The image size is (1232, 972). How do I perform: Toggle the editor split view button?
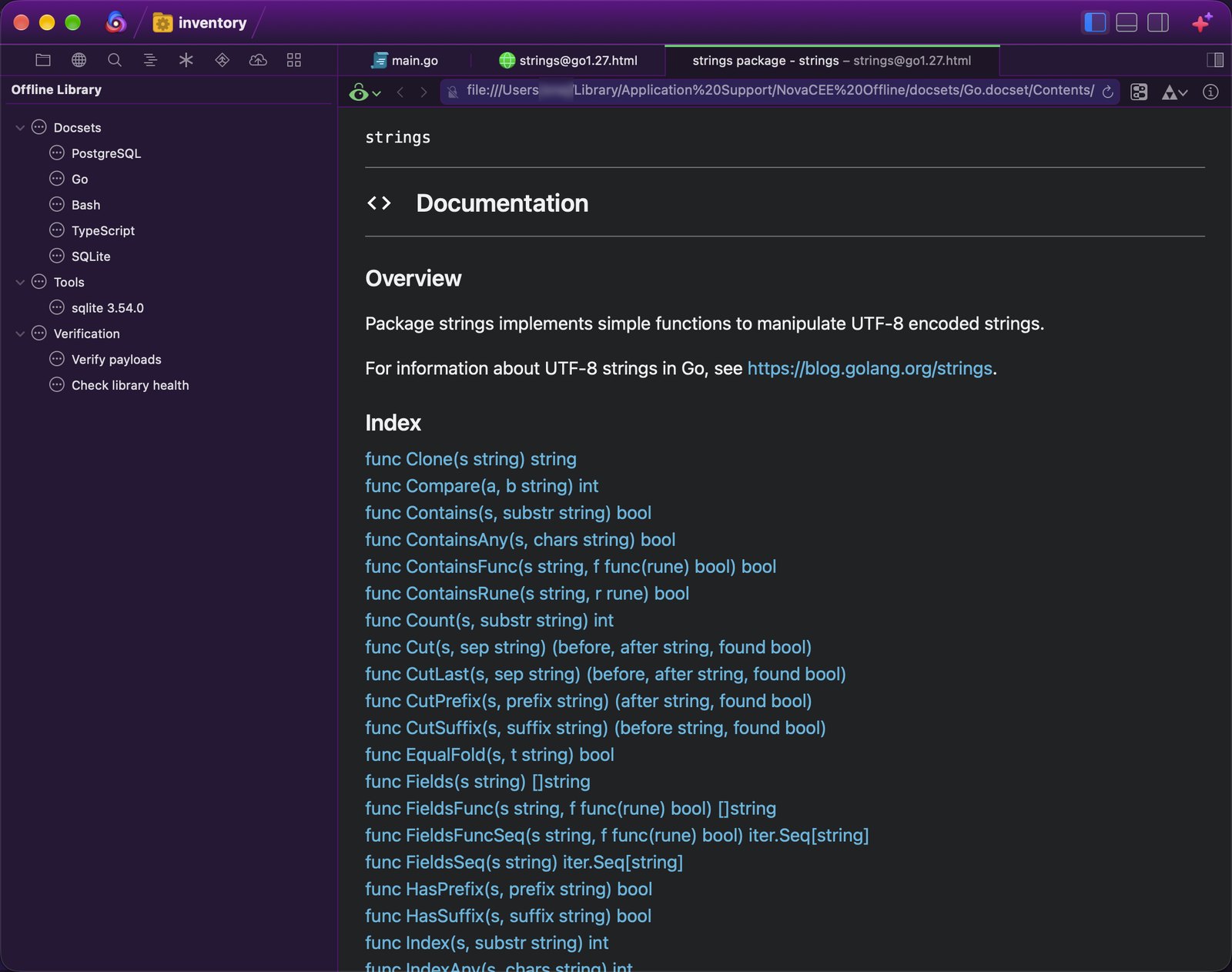1215,60
